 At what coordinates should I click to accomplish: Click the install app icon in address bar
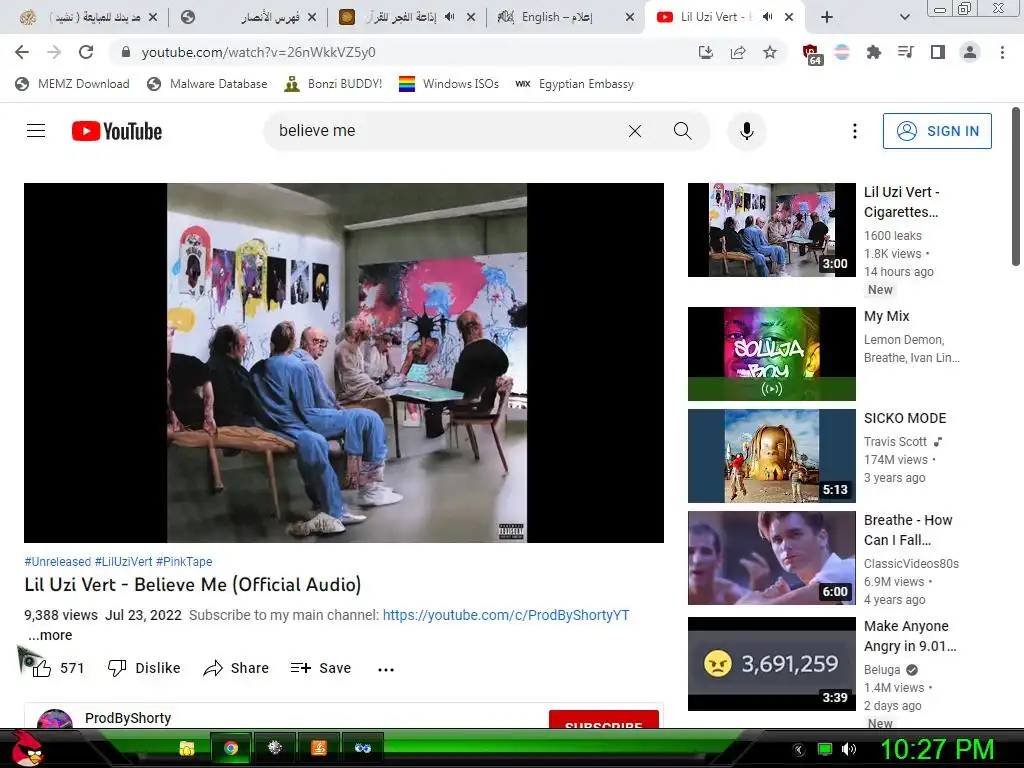705,52
